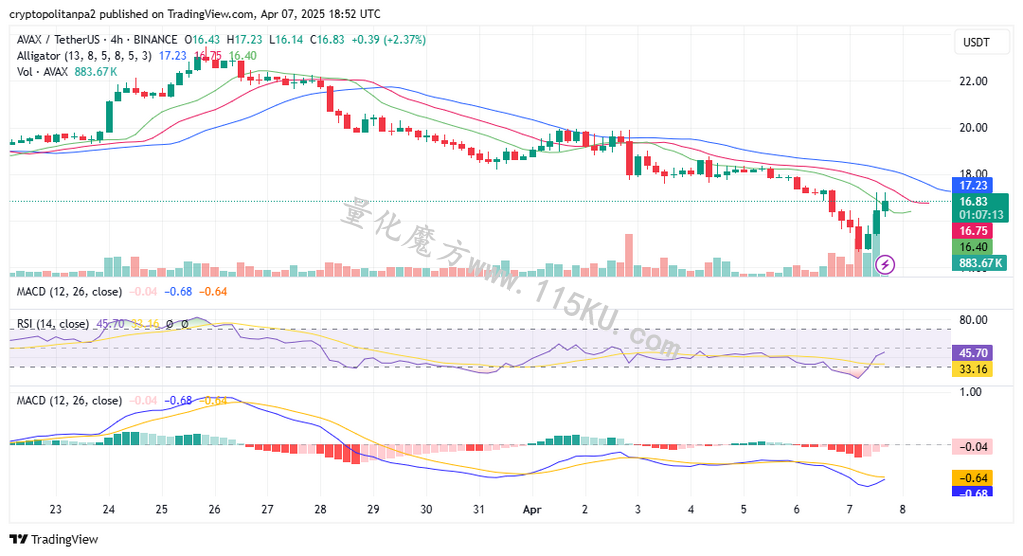1023x556 pixels.
Task: Click the open value O16.43
Action: tap(202, 40)
